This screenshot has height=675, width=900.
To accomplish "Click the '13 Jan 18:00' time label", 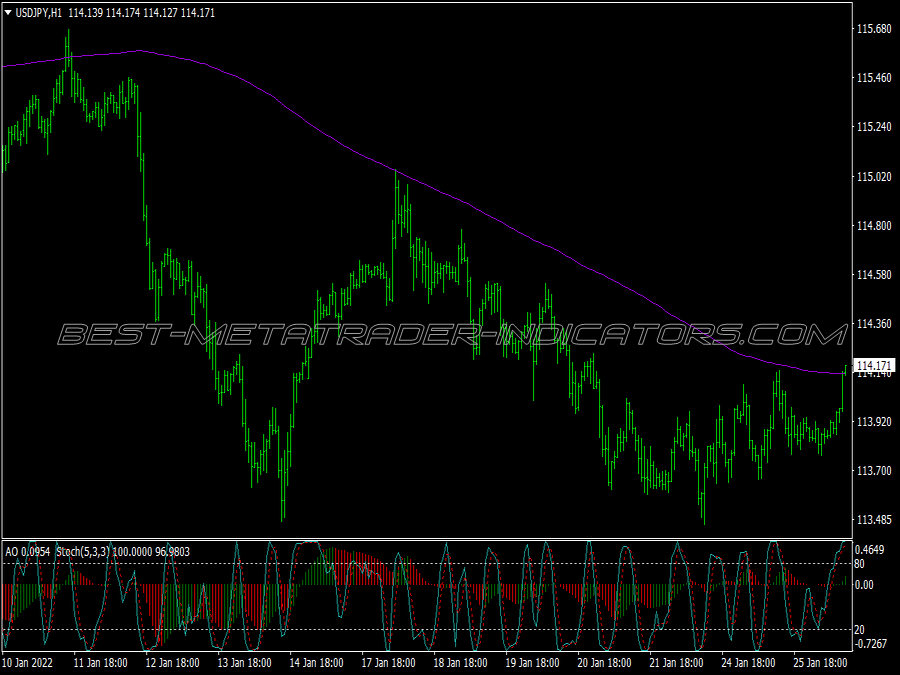I will 245,663.
